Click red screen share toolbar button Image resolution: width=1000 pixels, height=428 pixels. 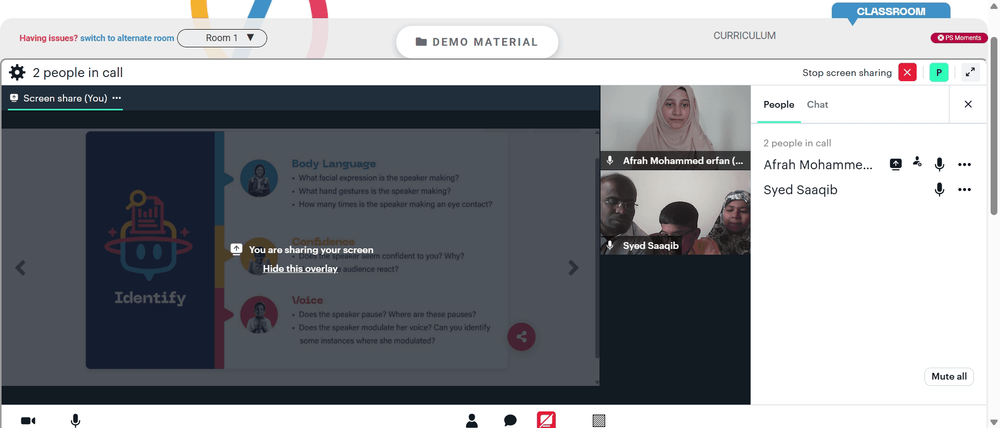tap(547, 420)
